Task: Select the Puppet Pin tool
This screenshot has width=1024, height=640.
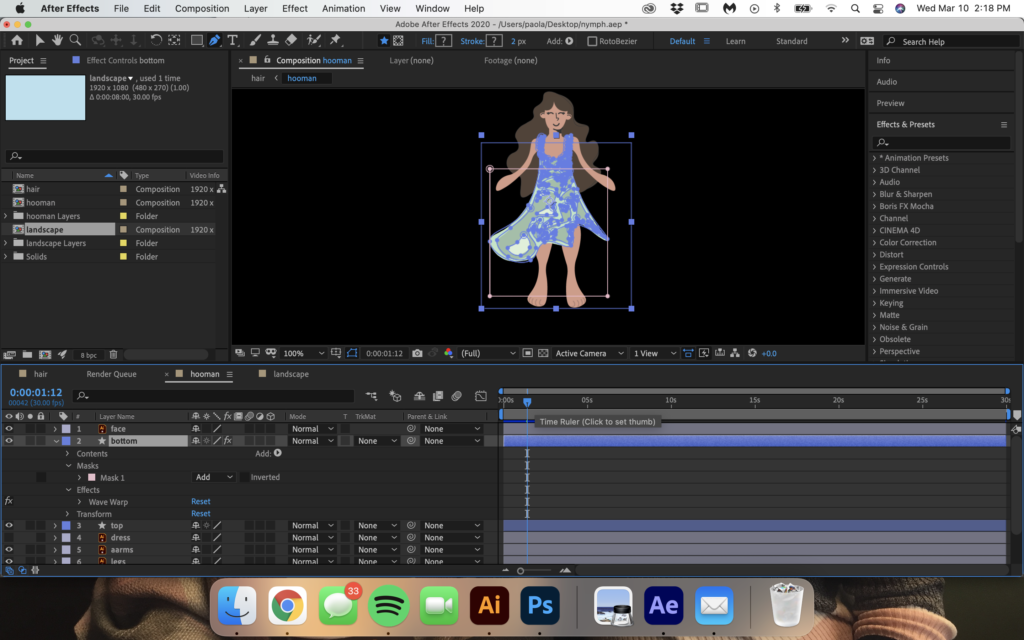Action: (x=335, y=41)
